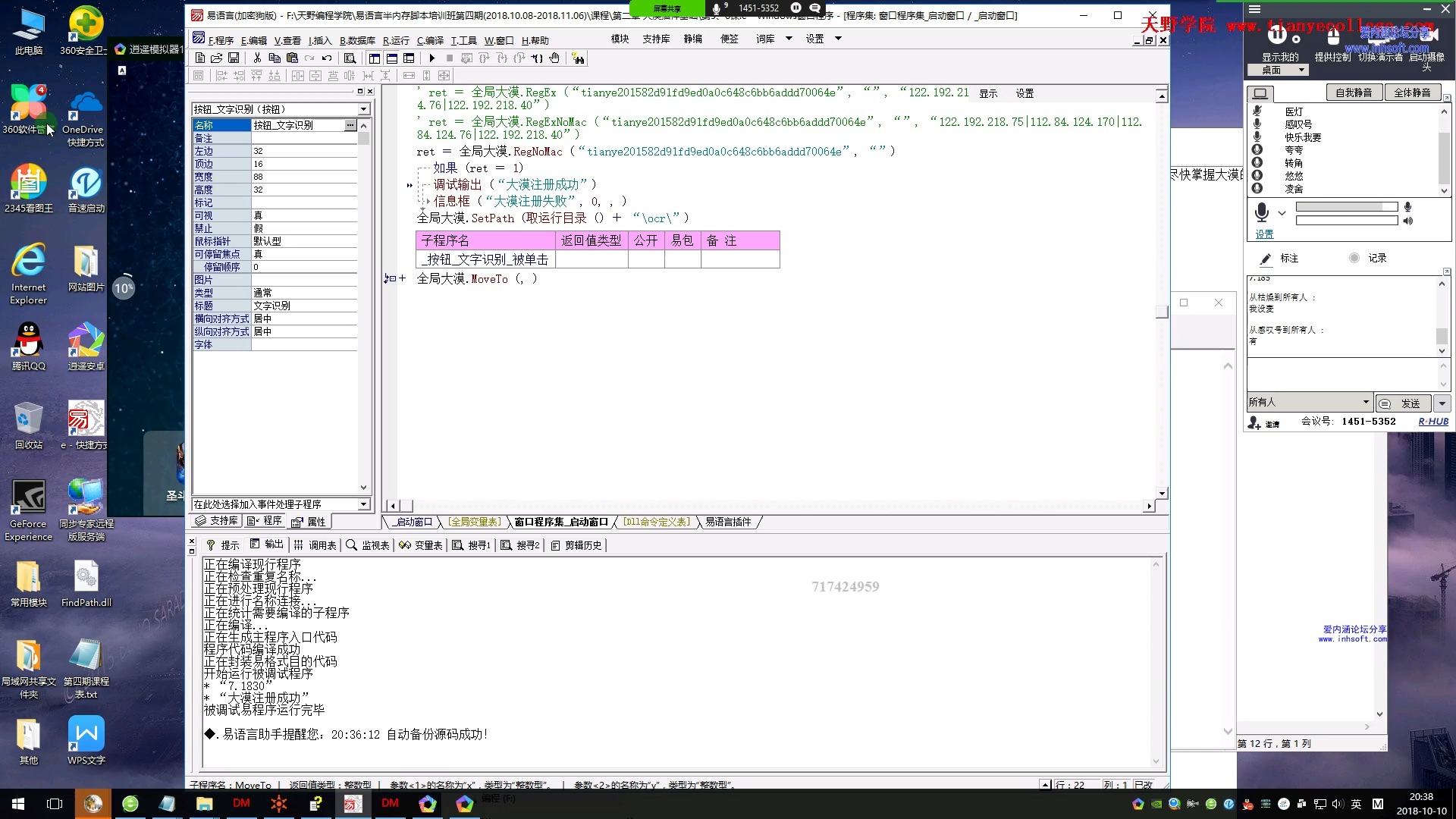The height and width of the screenshot is (819, 1456).
Task: Click the 自我静音 button
Action: [1354, 93]
